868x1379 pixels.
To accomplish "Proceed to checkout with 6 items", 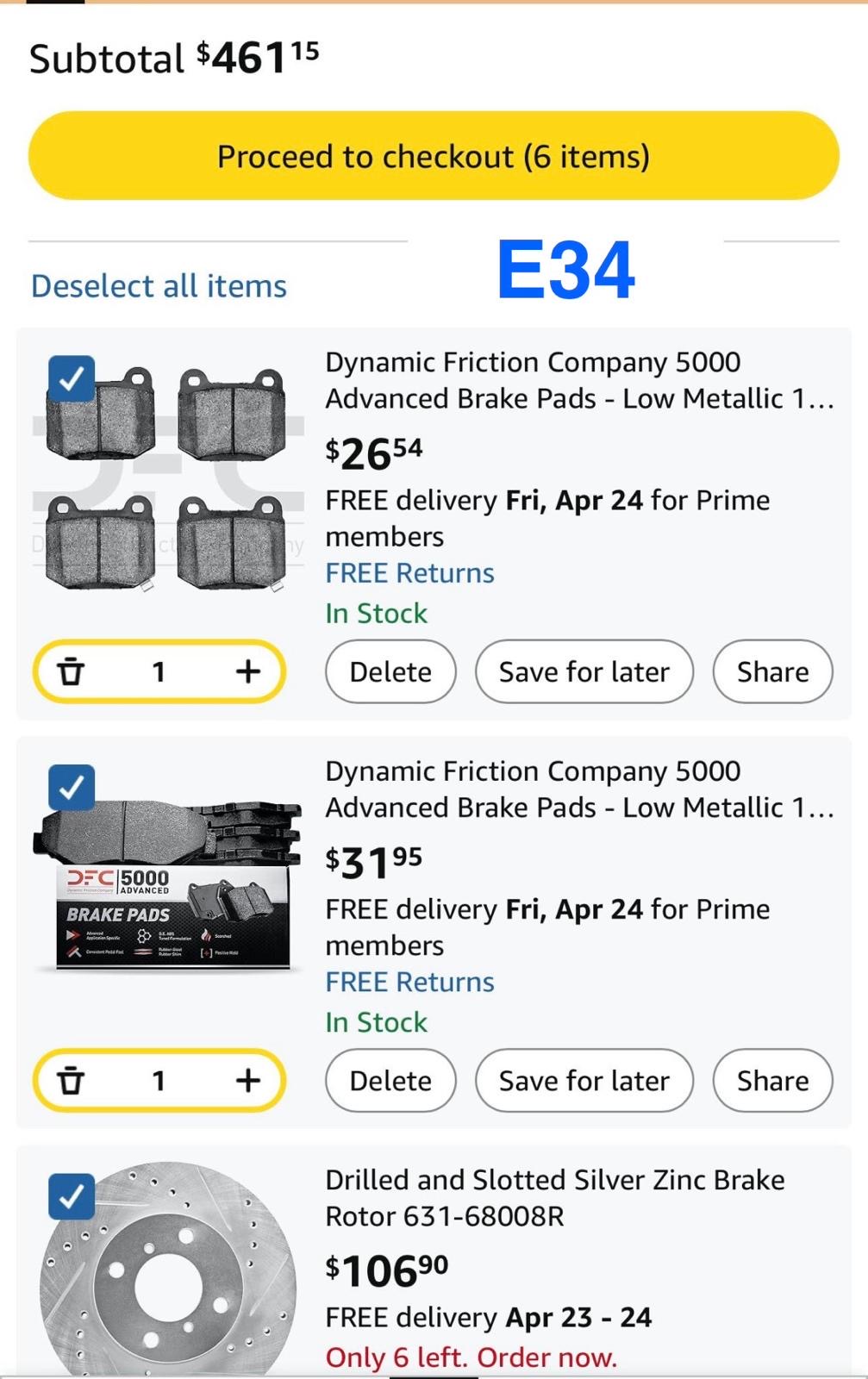I will click(x=434, y=156).
